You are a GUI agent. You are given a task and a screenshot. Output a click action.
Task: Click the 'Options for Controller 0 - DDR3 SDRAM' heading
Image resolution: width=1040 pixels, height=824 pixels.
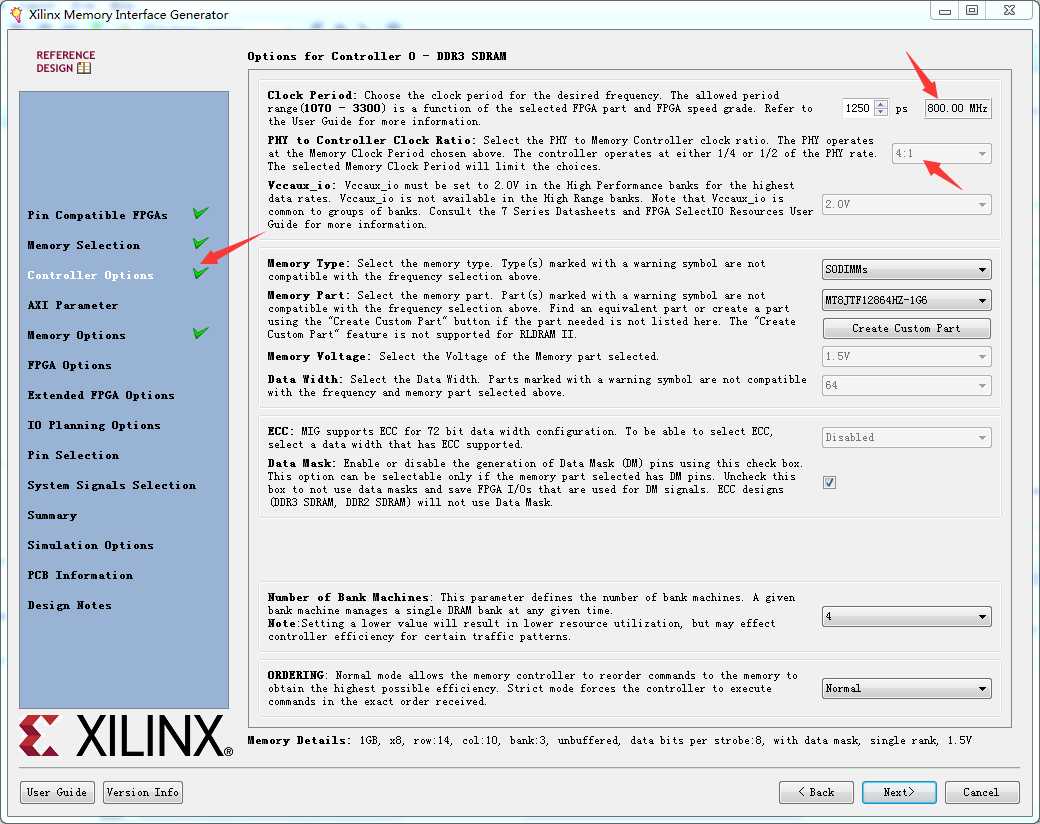click(x=377, y=56)
